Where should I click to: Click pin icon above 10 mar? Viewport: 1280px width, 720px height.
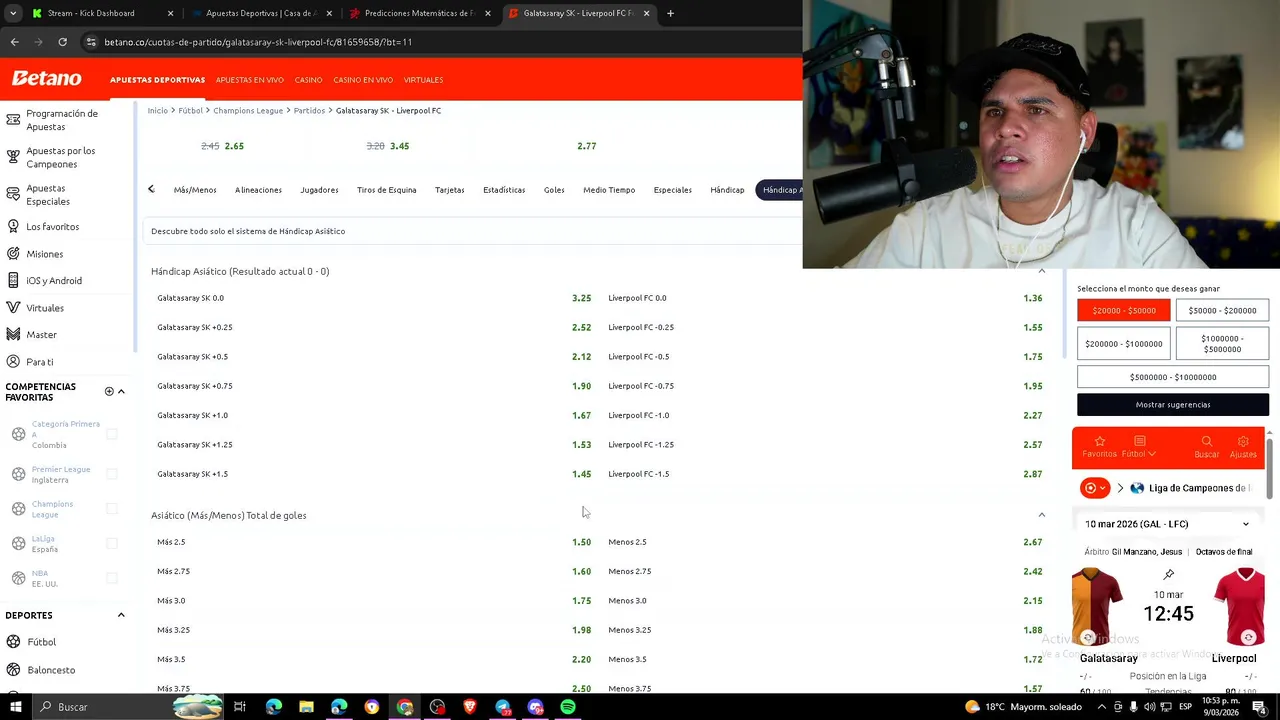pos(1168,574)
